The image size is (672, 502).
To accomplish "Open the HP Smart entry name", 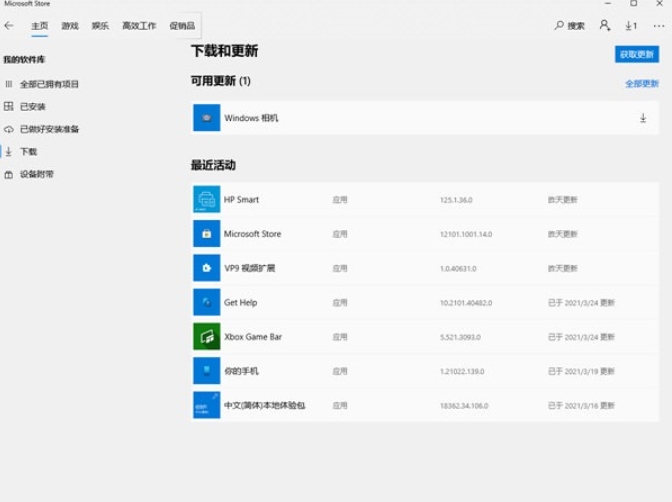I will (241, 199).
